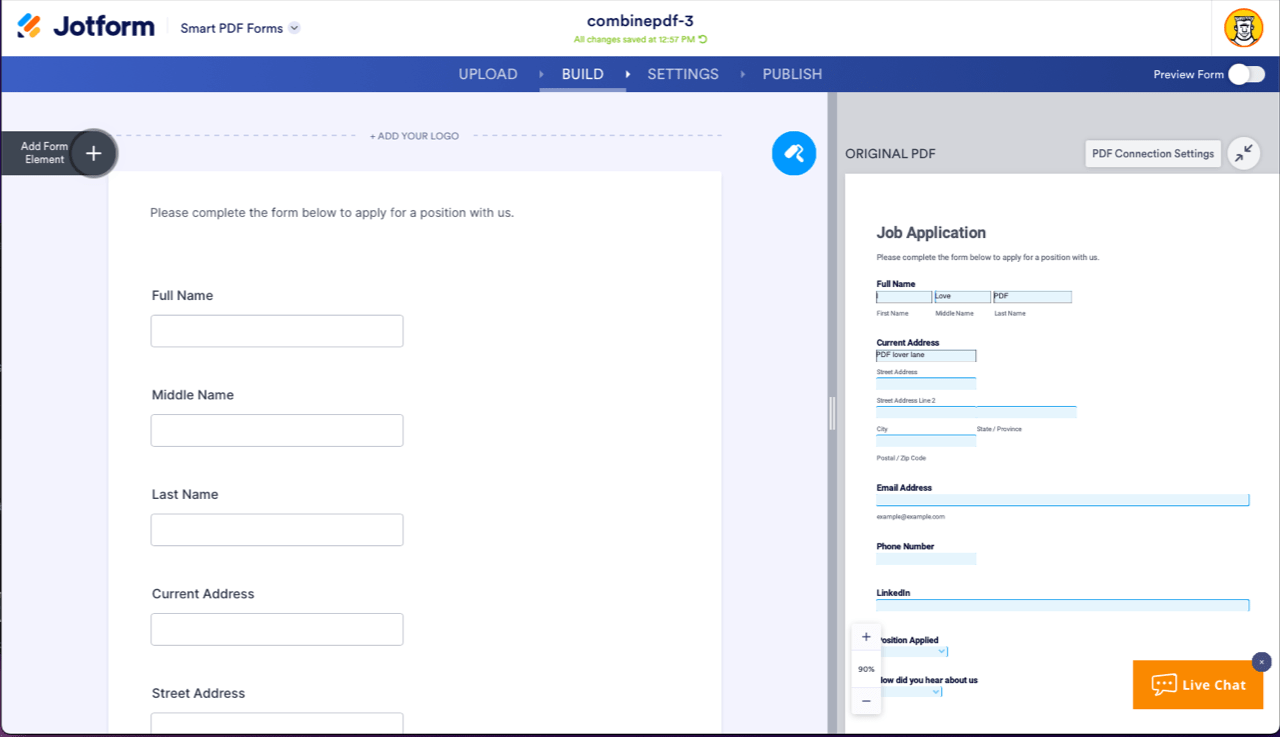Click the panel divider handle between form and PDF
1280x737 pixels.
tap(832, 413)
